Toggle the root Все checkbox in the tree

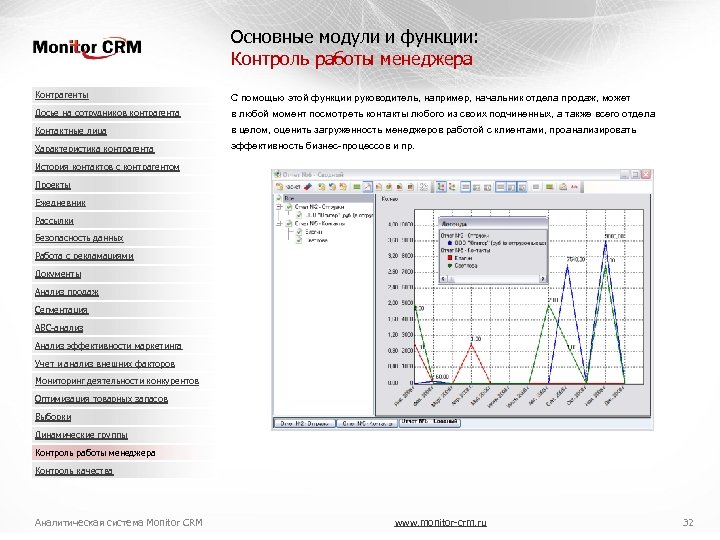[279, 198]
